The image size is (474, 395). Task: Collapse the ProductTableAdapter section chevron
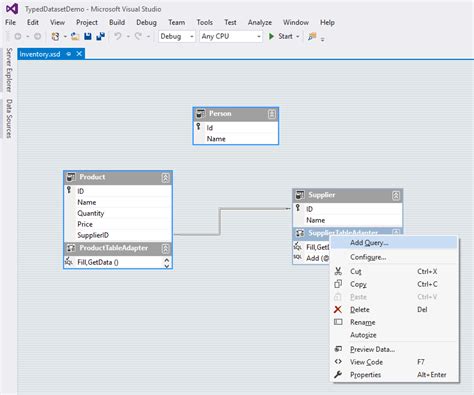pyautogui.click(x=165, y=248)
